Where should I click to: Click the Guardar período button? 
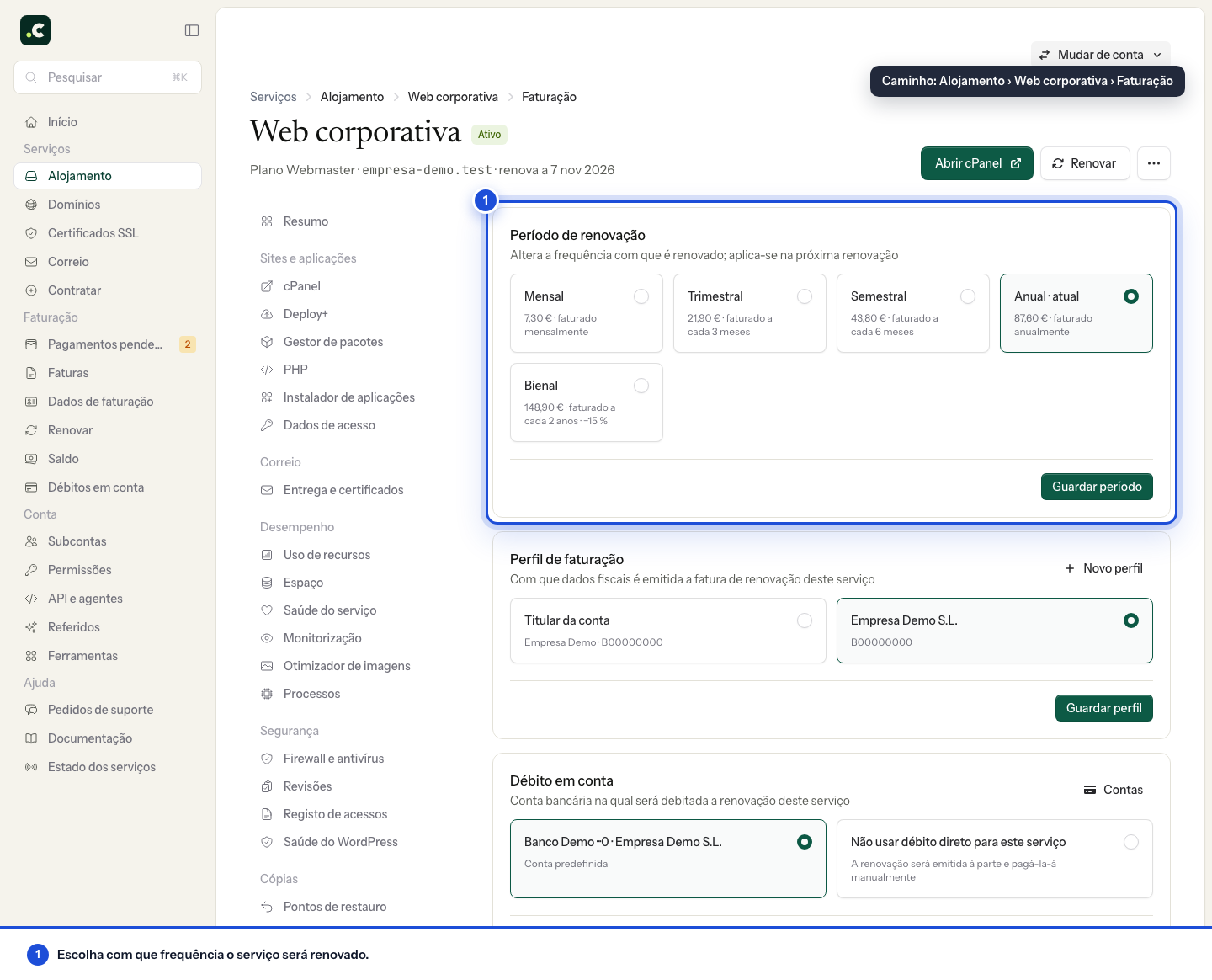click(x=1097, y=487)
